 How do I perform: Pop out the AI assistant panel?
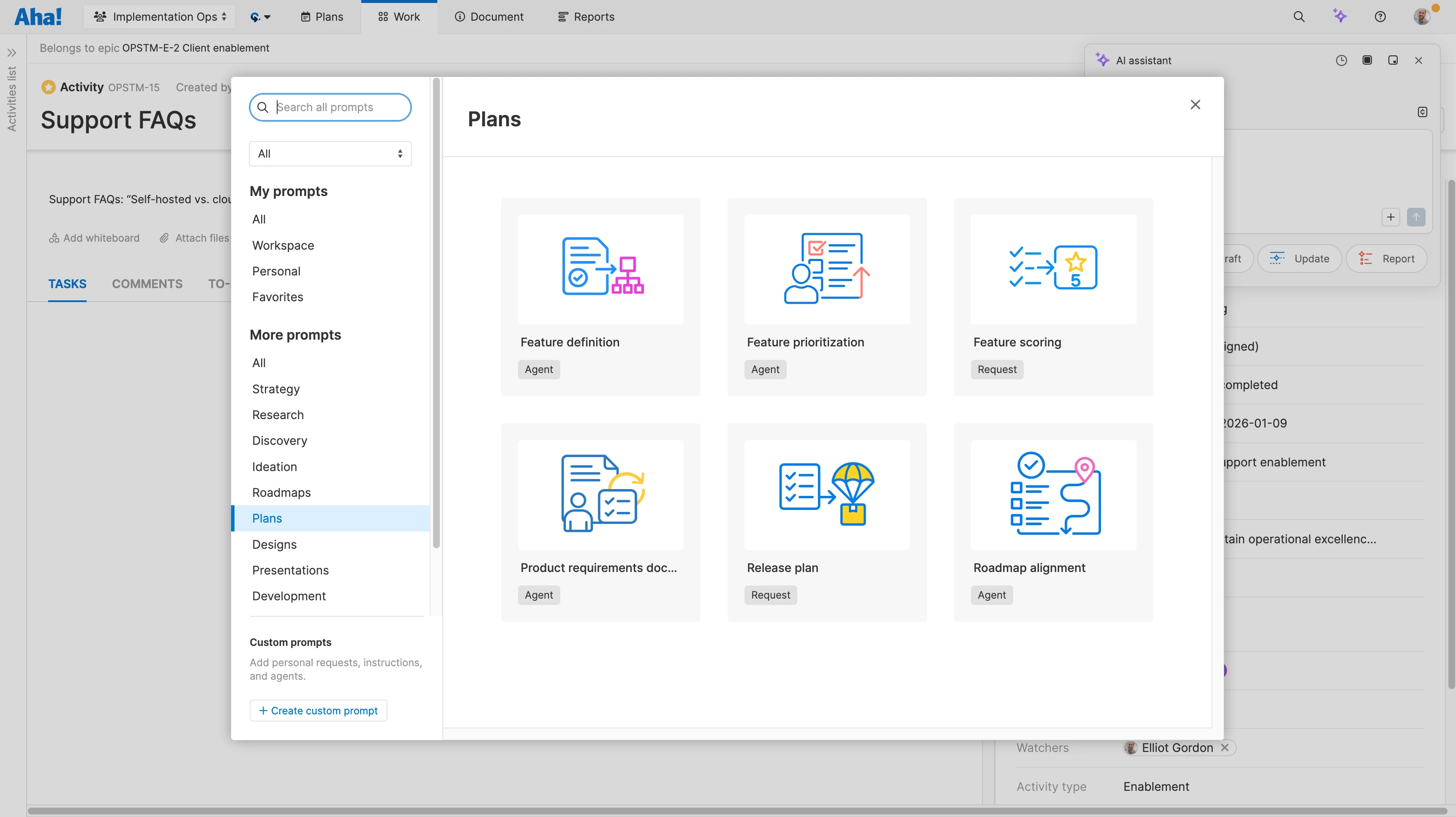pyautogui.click(x=1393, y=60)
